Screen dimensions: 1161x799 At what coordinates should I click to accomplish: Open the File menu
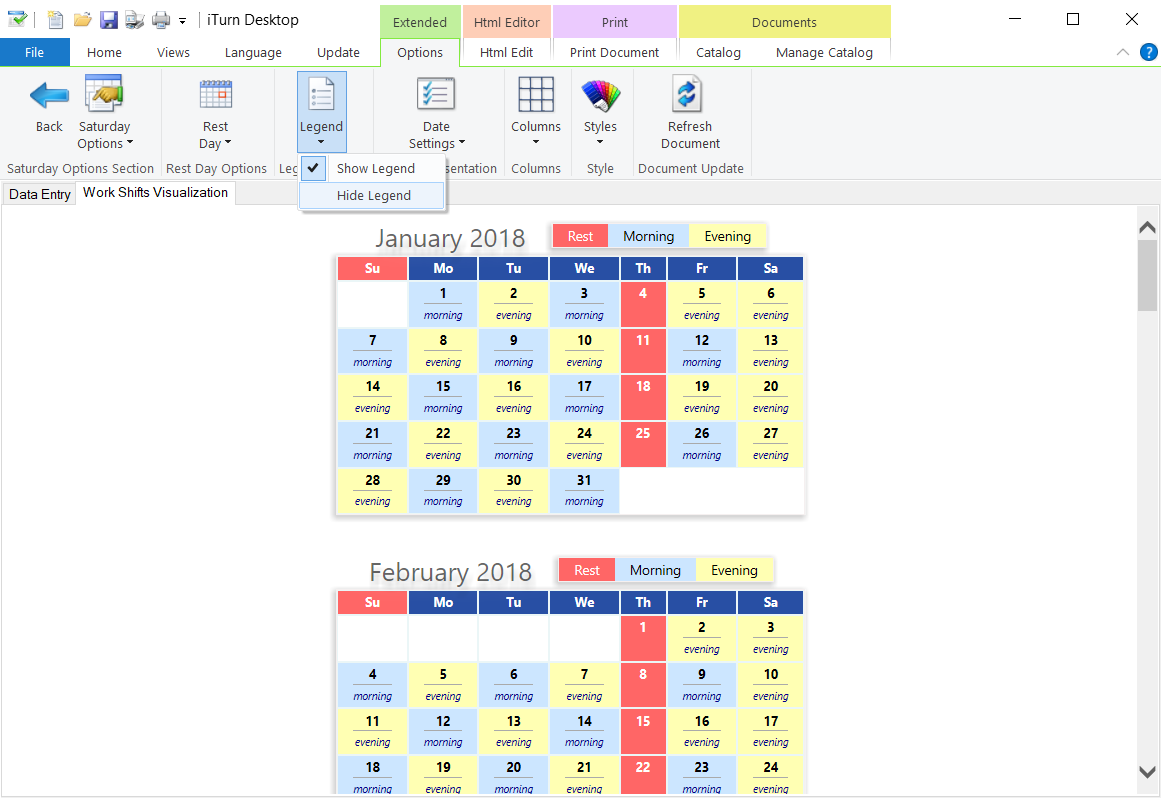point(34,53)
